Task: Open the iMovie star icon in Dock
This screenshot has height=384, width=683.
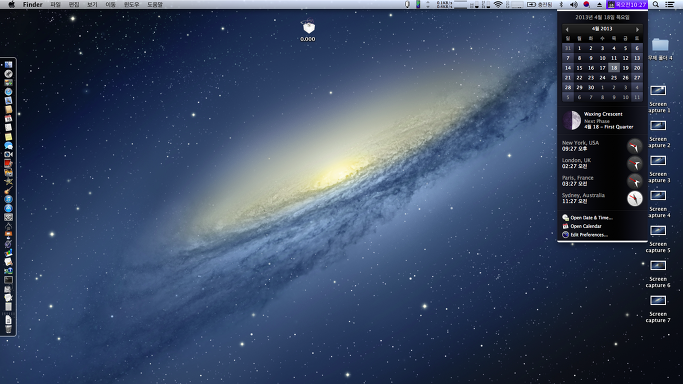Action: coord(8,181)
